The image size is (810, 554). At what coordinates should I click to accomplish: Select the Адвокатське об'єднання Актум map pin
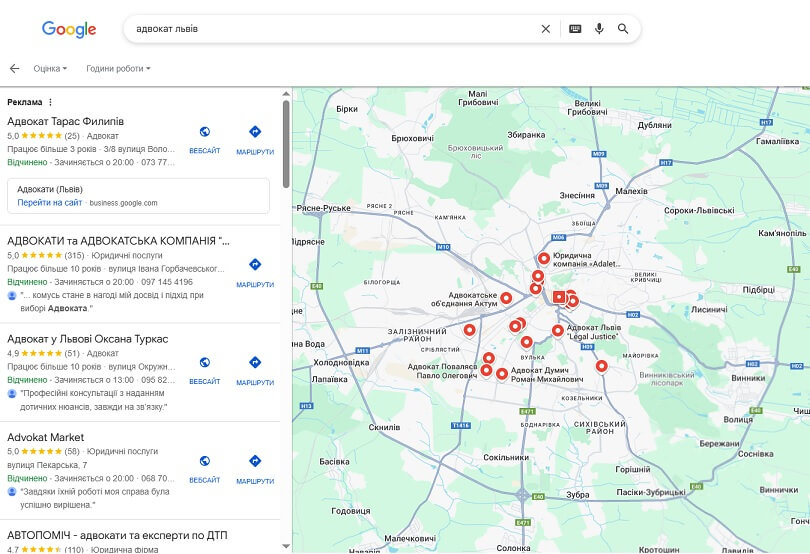pyautogui.click(x=506, y=298)
